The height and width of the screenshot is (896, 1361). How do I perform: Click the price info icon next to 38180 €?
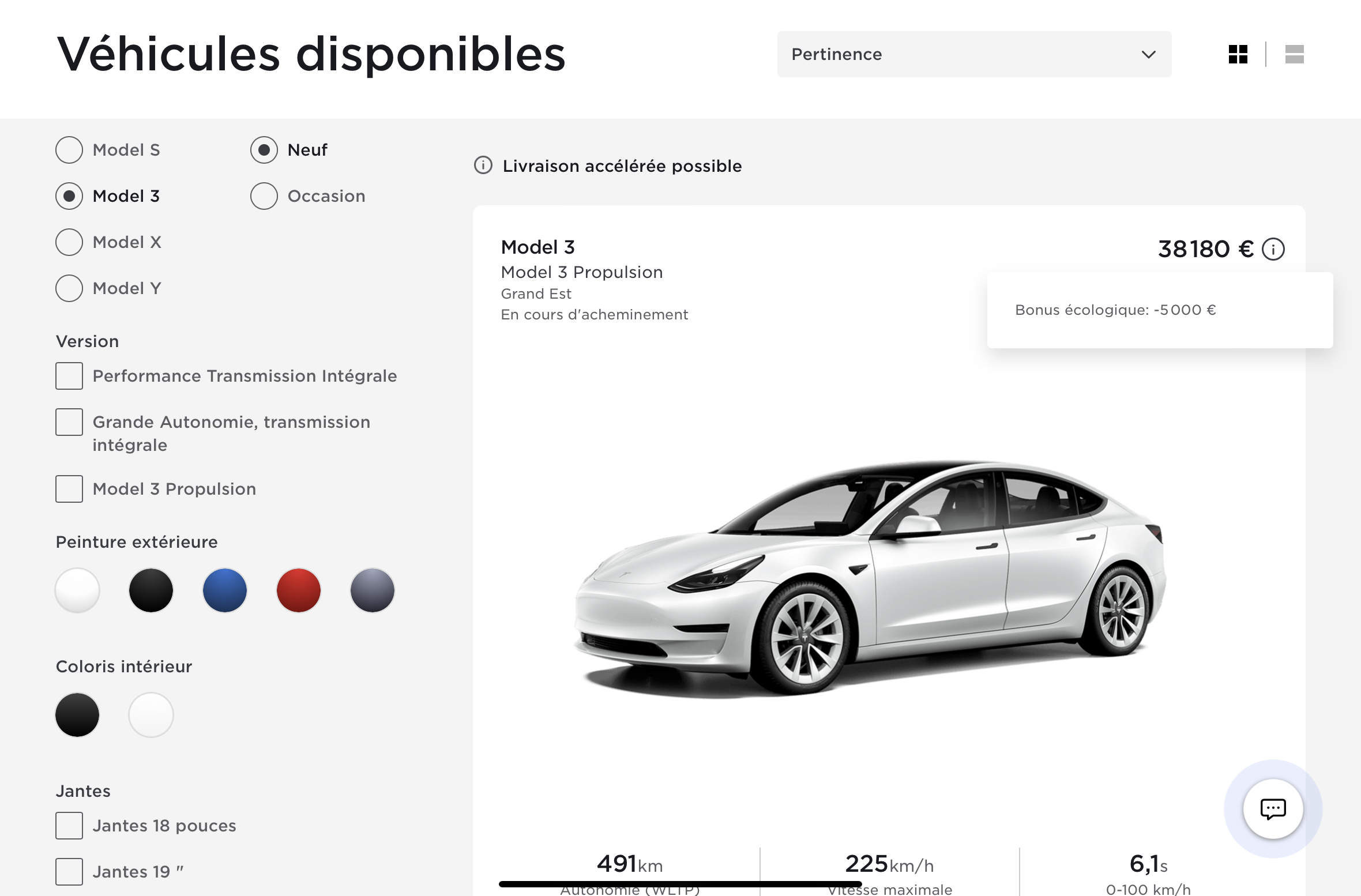[1273, 249]
